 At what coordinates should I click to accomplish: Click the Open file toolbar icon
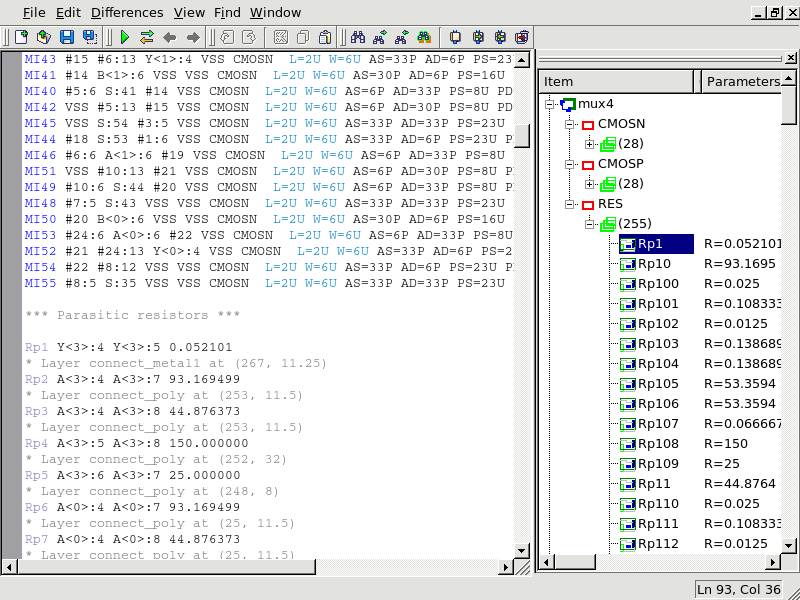coord(44,37)
